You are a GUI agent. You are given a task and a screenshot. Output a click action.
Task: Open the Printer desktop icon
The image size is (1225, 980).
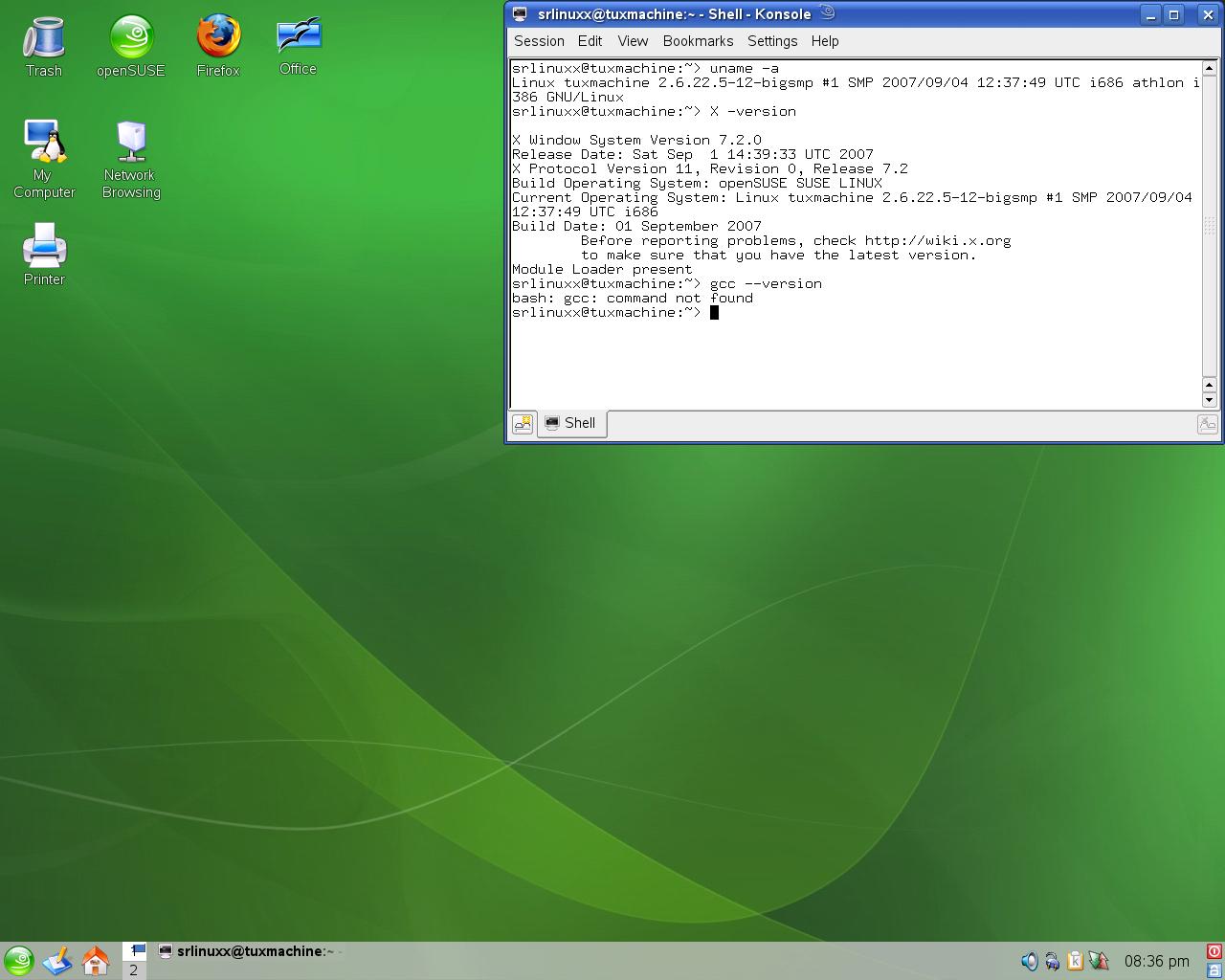[x=44, y=254]
